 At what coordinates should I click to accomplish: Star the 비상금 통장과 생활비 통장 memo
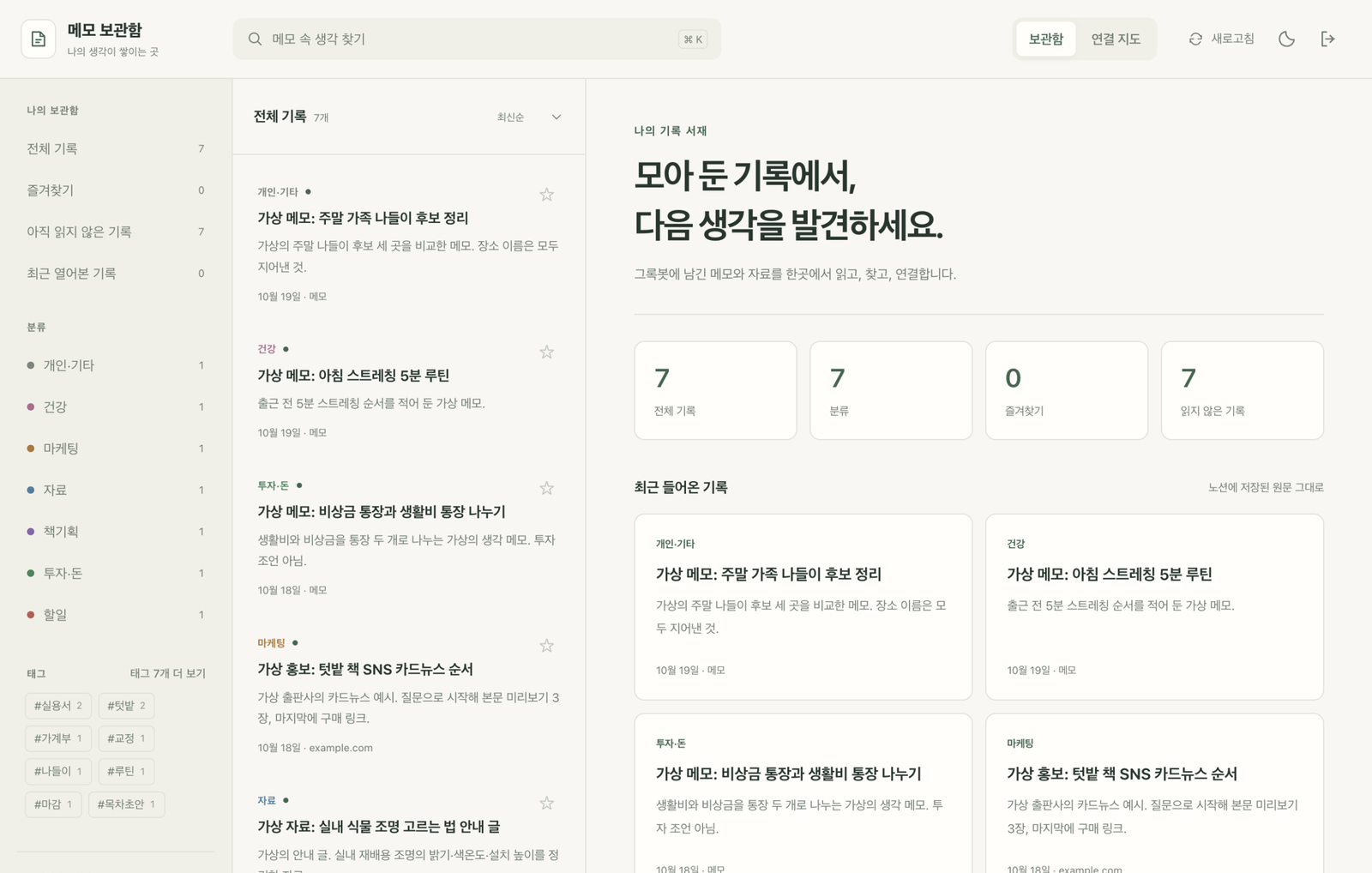(546, 488)
